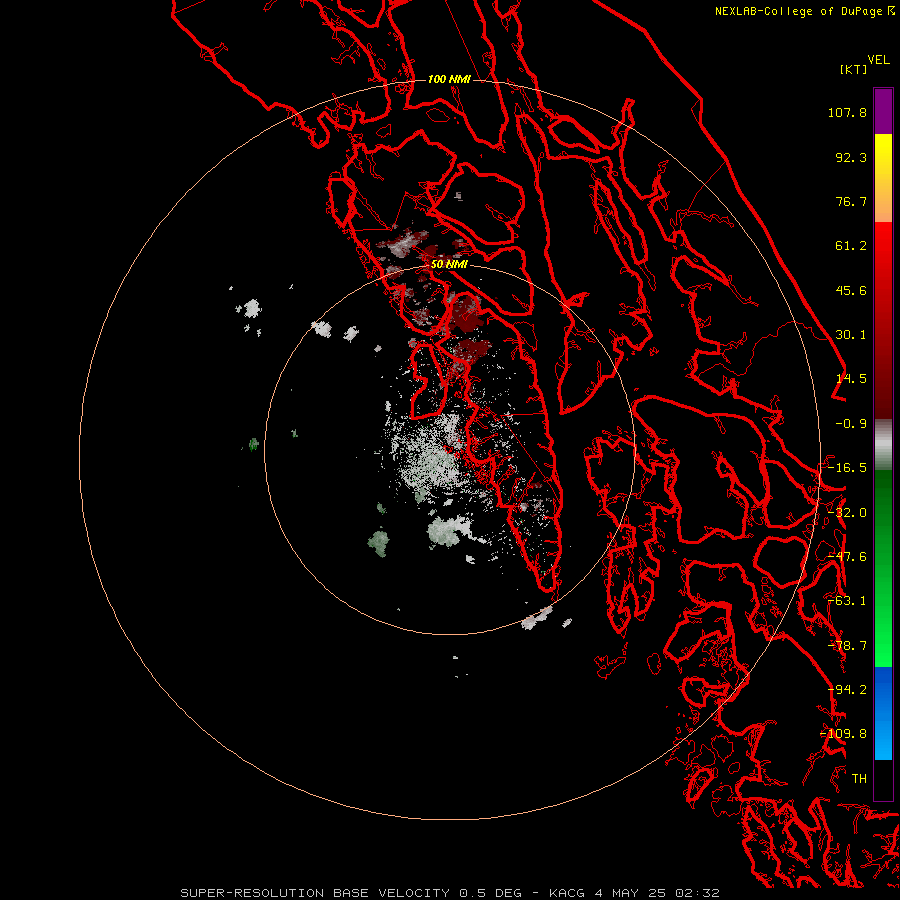Click the 30.1 velocity scale value

851,335
